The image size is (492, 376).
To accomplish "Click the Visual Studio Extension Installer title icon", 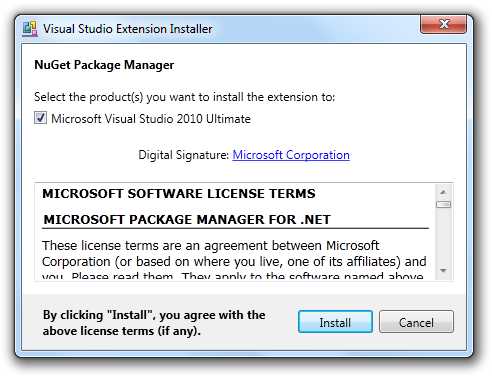I will coord(30,29).
